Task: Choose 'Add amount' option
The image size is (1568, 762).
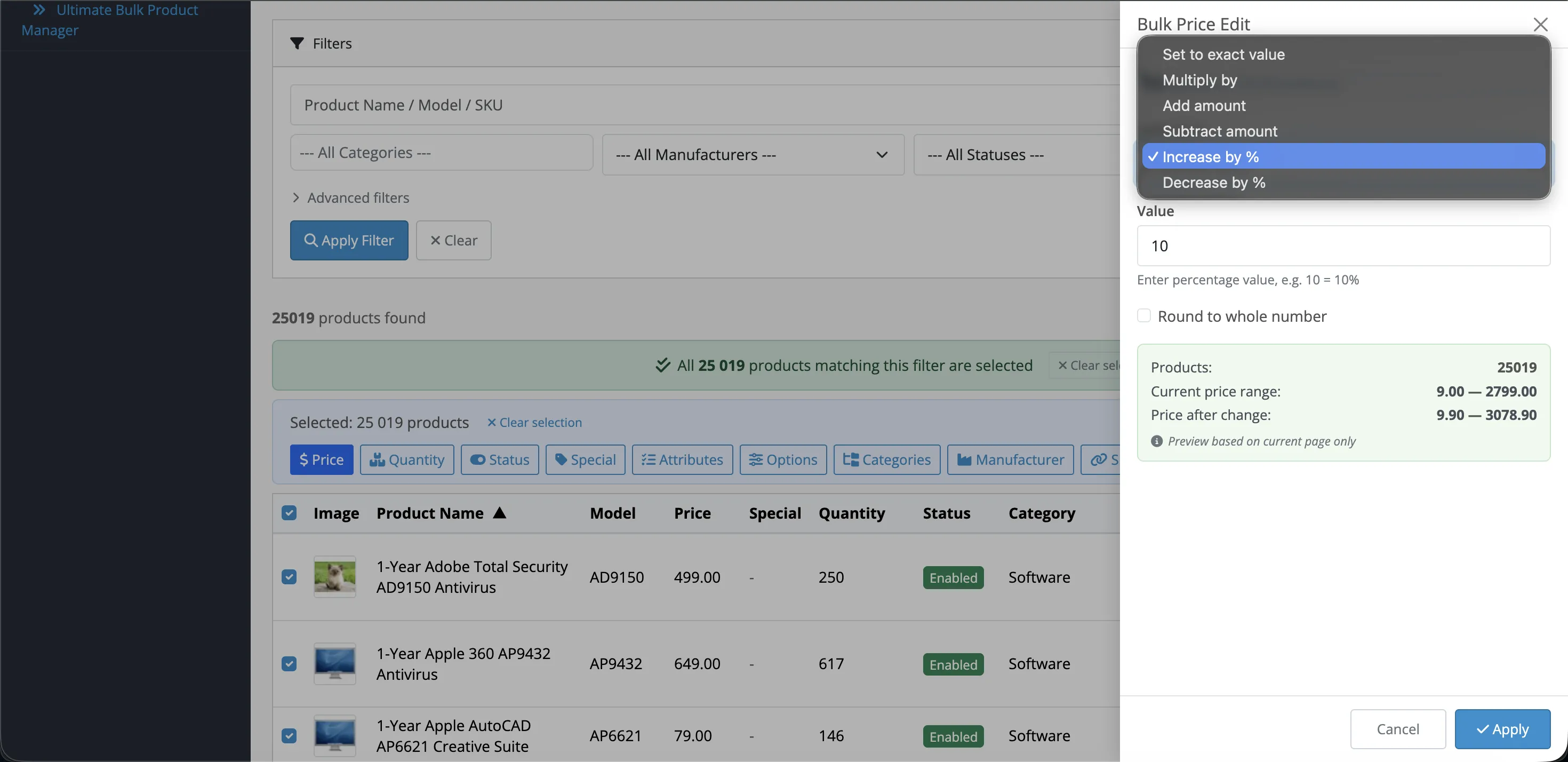Action: (1343, 105)
